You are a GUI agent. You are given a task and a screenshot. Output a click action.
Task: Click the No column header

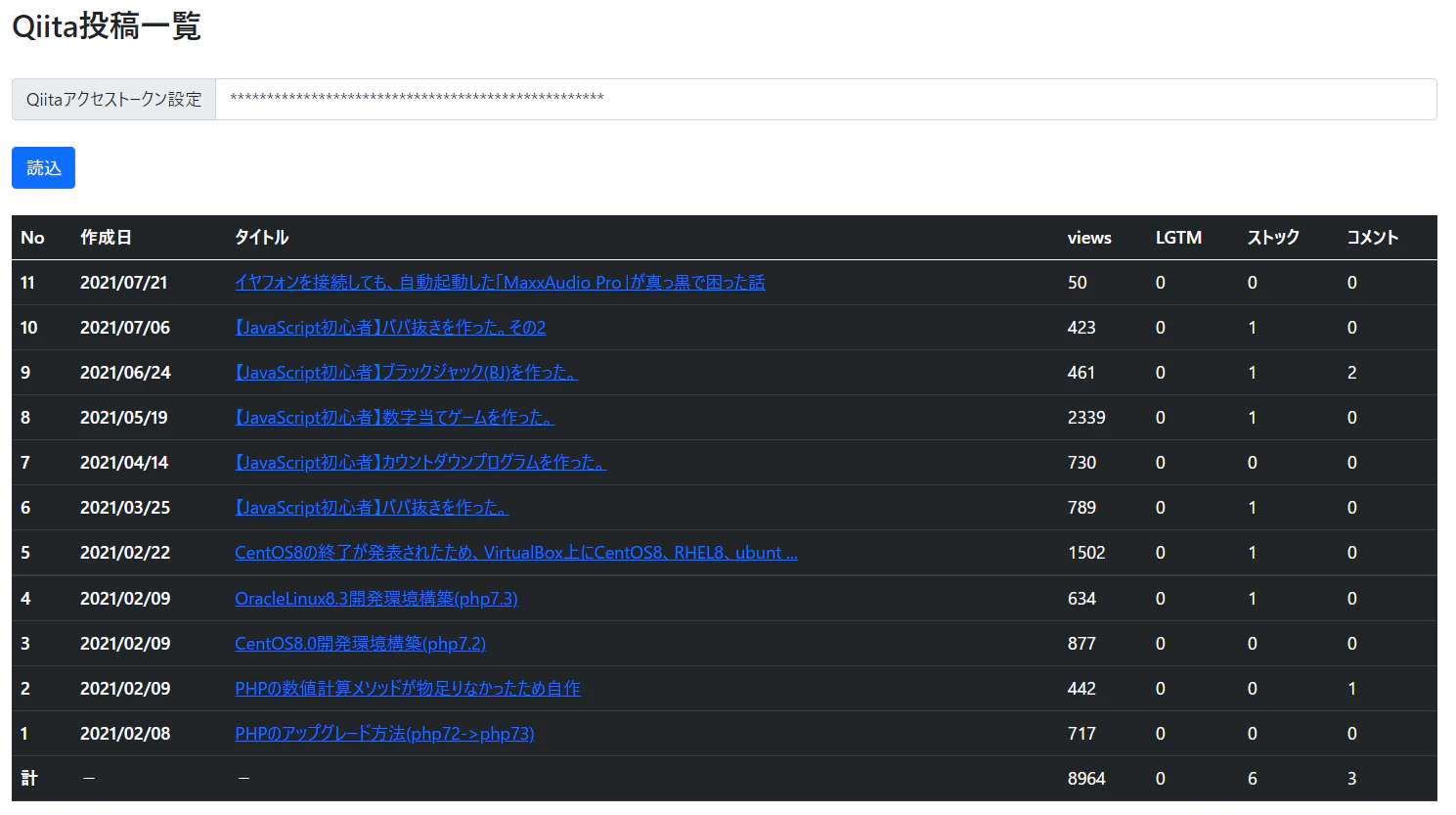32,238
